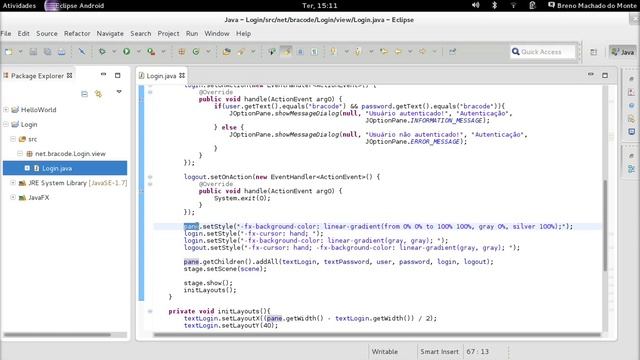640x360 pixels.
Task: Toggle the highlighted Mark Occurrences button
Action: coord(286,52)
